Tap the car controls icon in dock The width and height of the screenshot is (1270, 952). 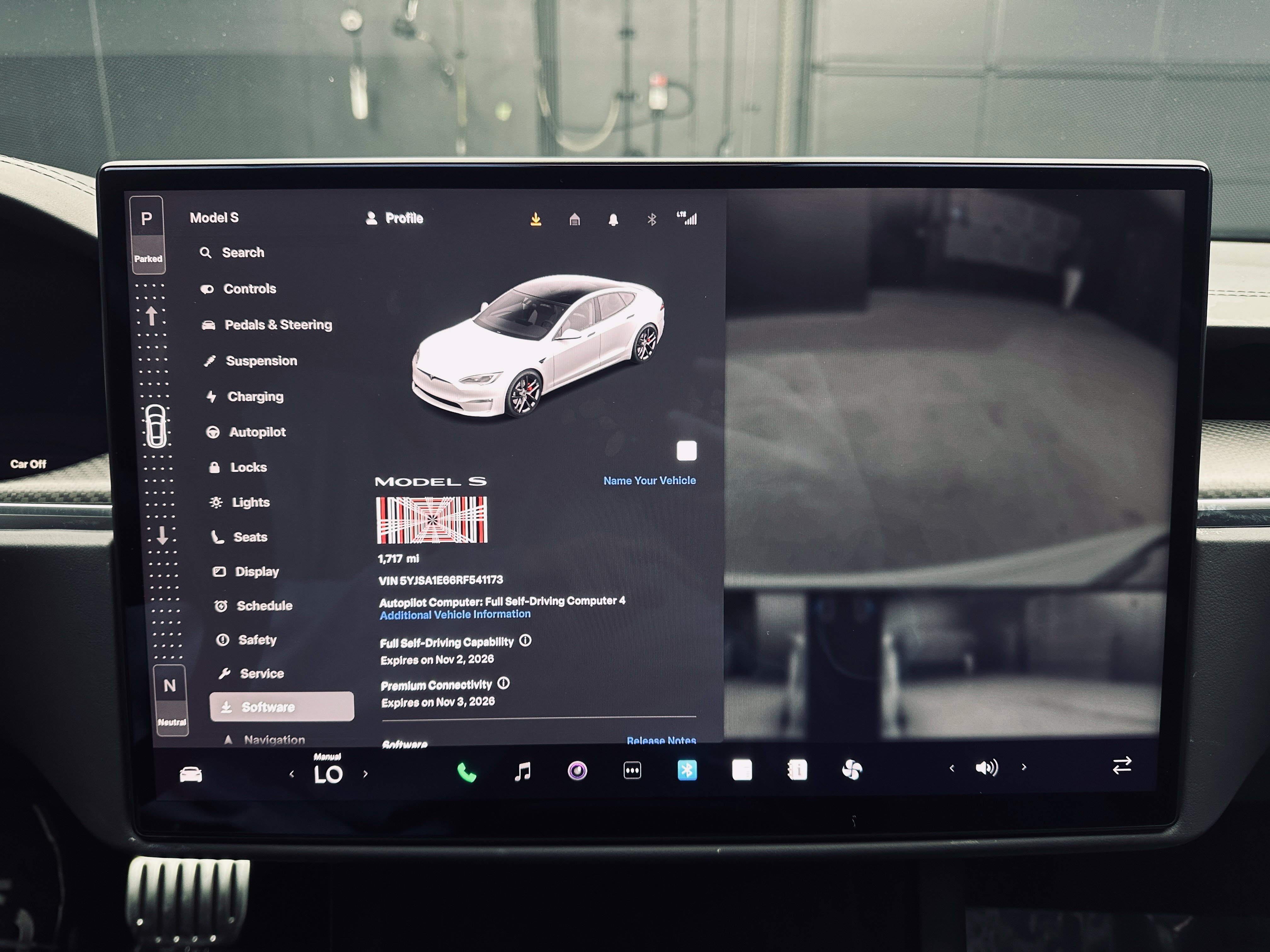(191, 774)
